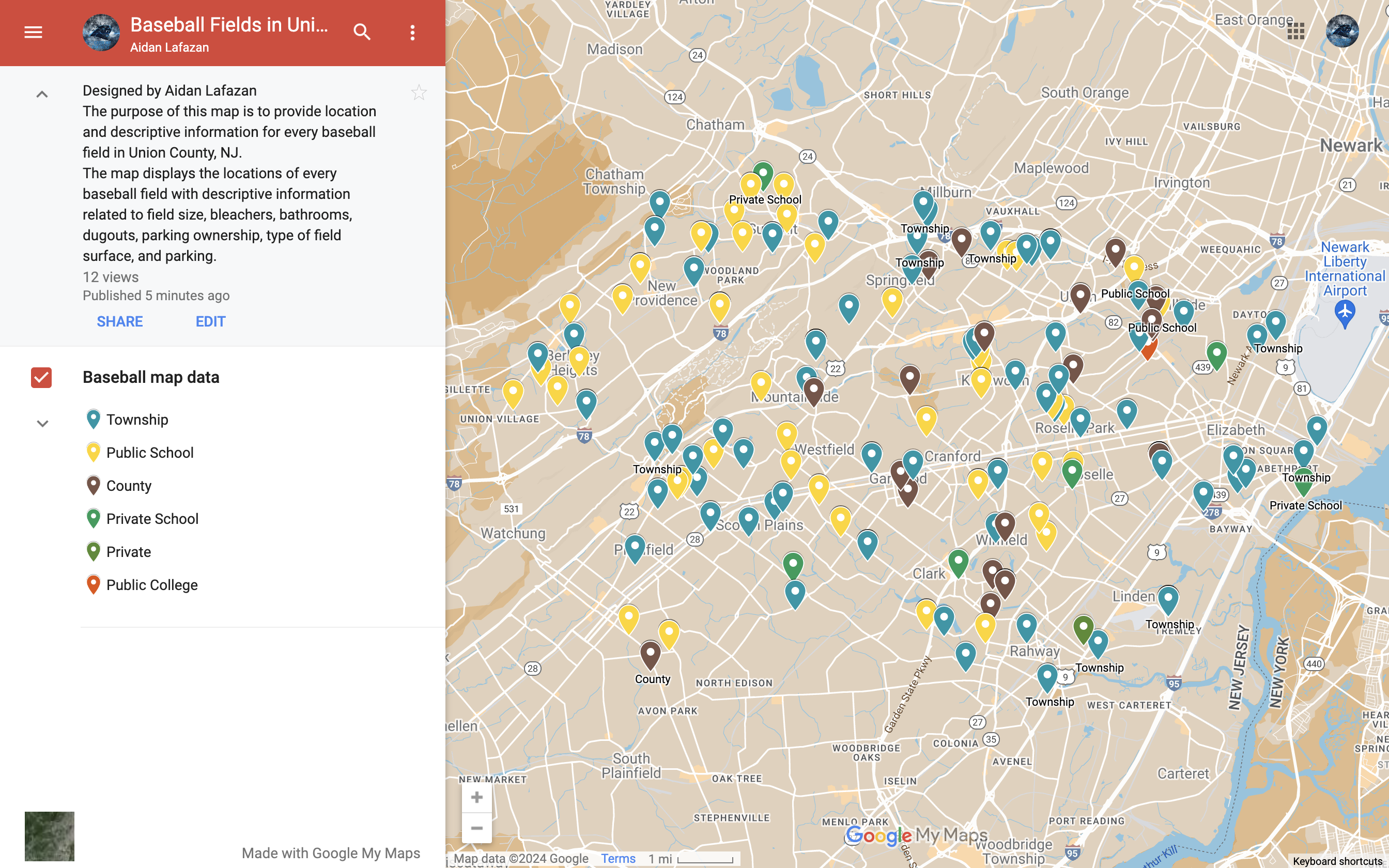Open the three-dot map options menu

coord(412,32)
